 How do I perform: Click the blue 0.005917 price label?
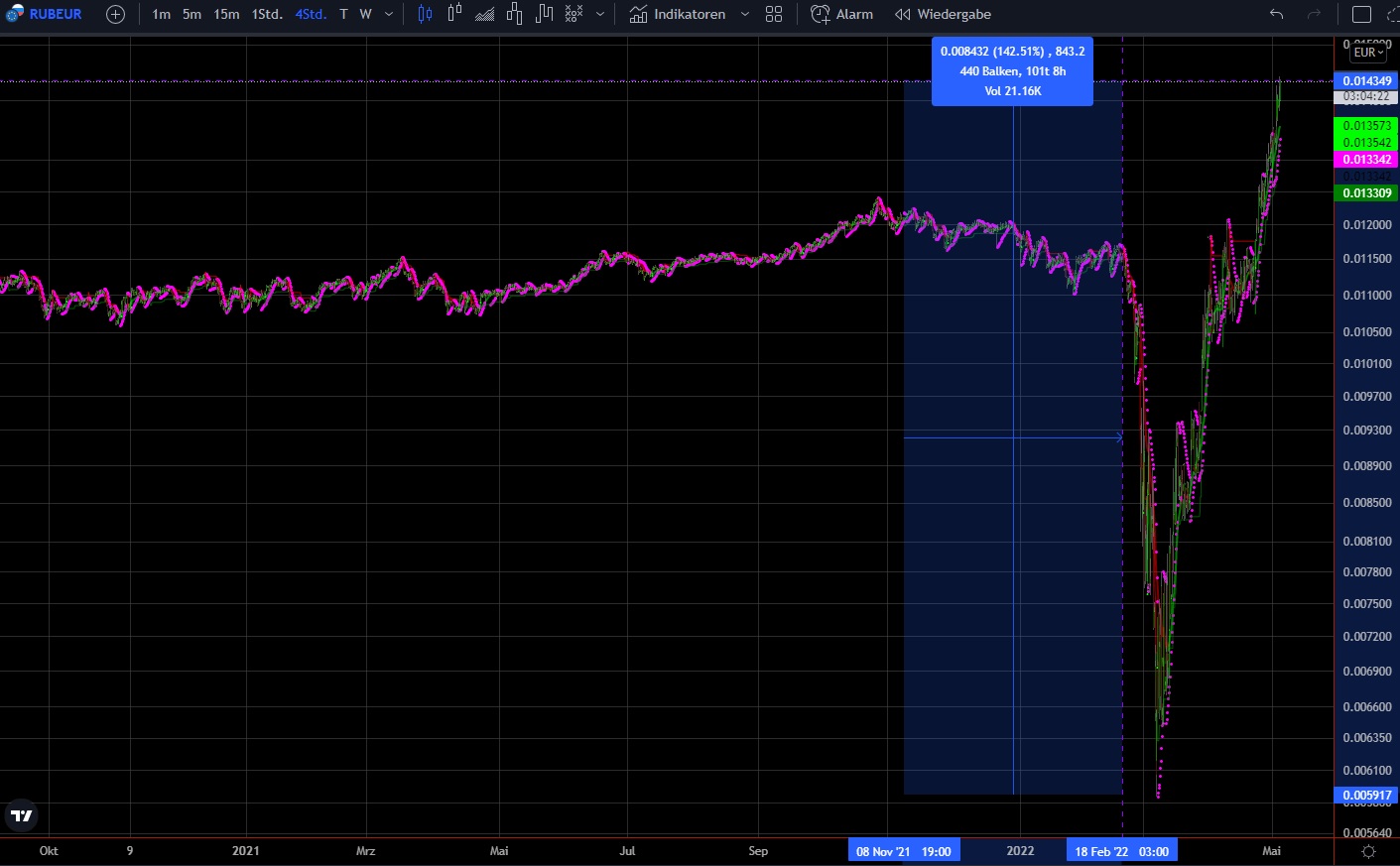click(x=1367, y=796)
